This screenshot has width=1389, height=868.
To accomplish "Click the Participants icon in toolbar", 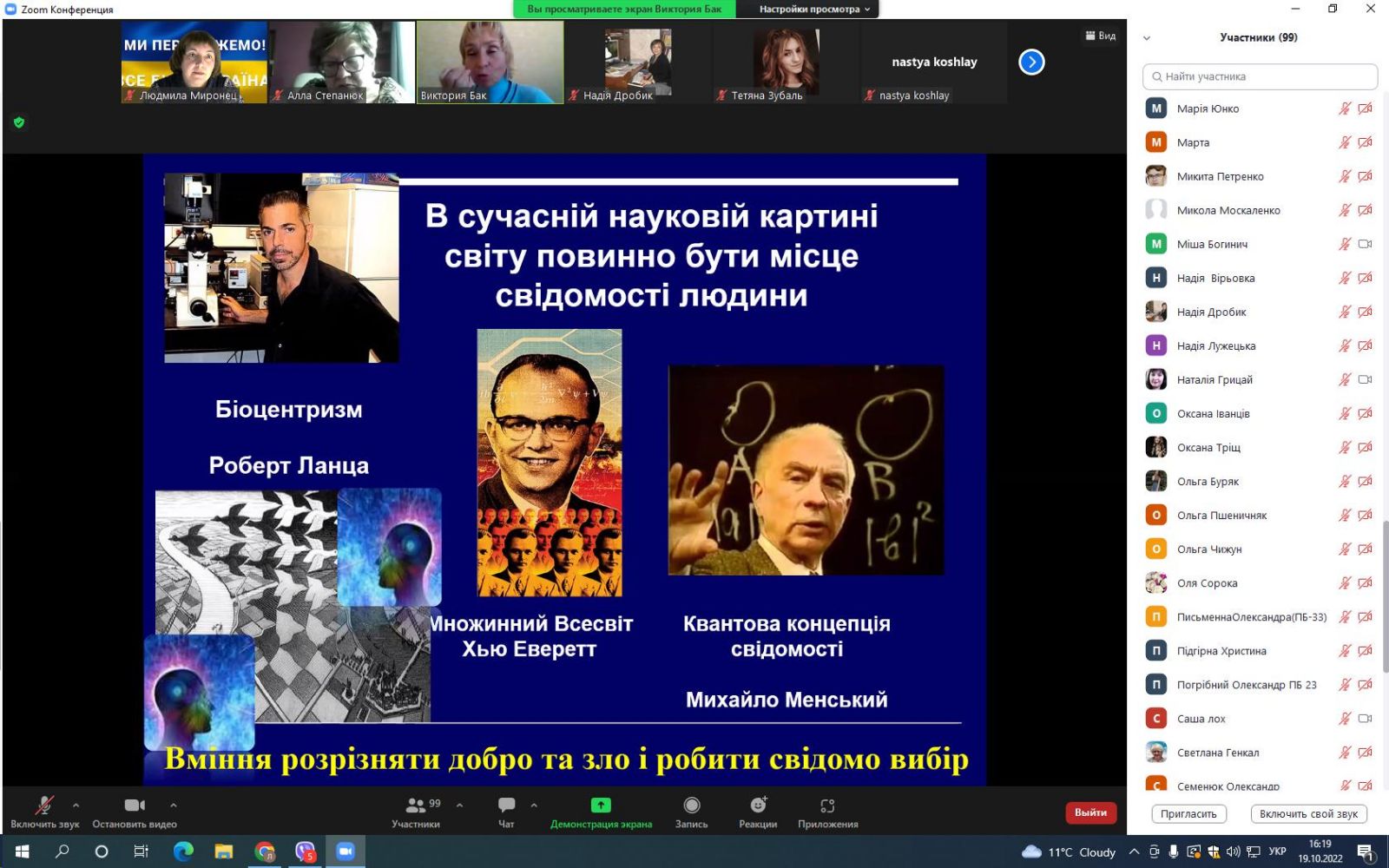I will point(416,806).
